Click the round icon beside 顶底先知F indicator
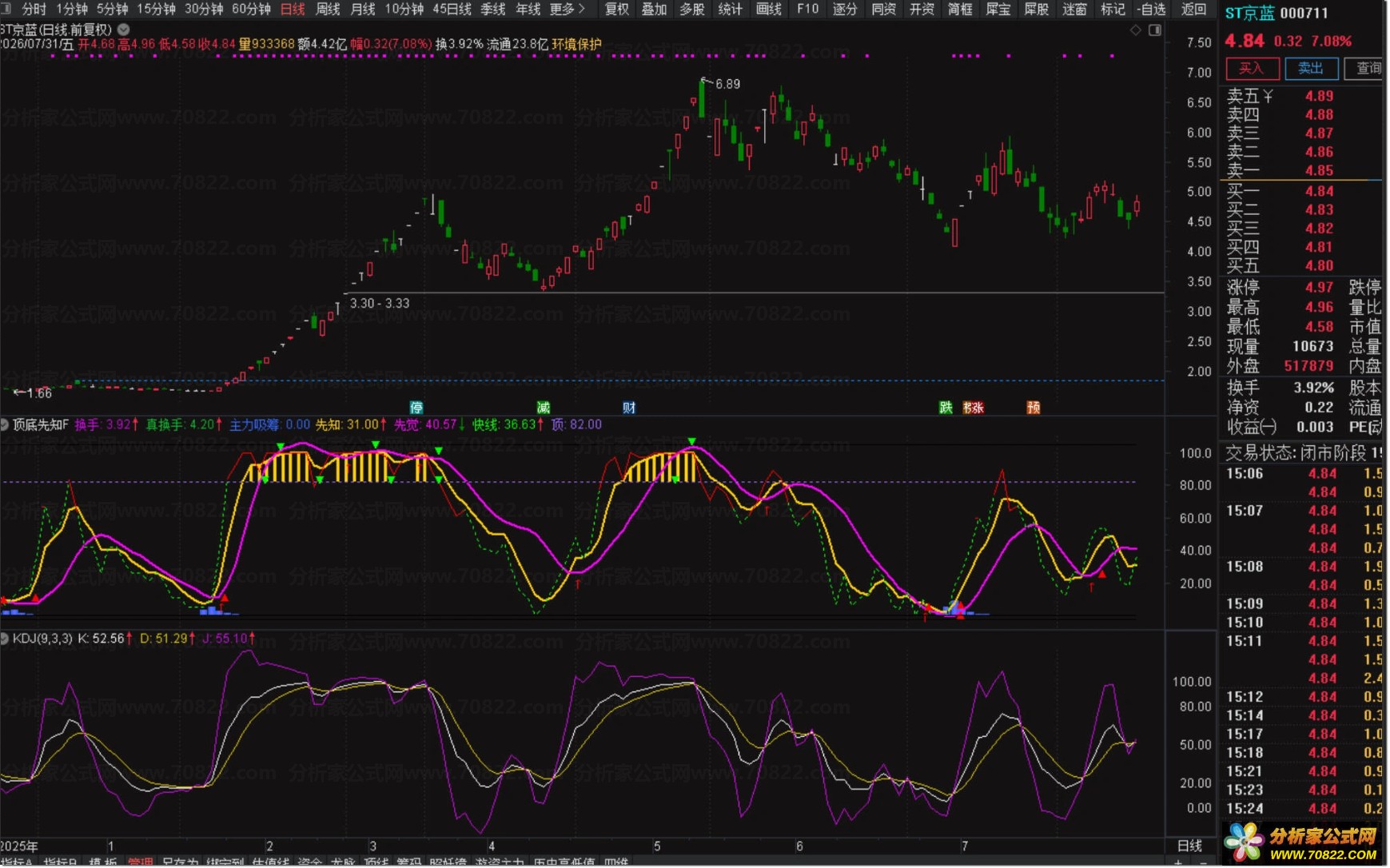This screenshot has width=1390, height=868. pyautogui.click(x=5, y=424)
